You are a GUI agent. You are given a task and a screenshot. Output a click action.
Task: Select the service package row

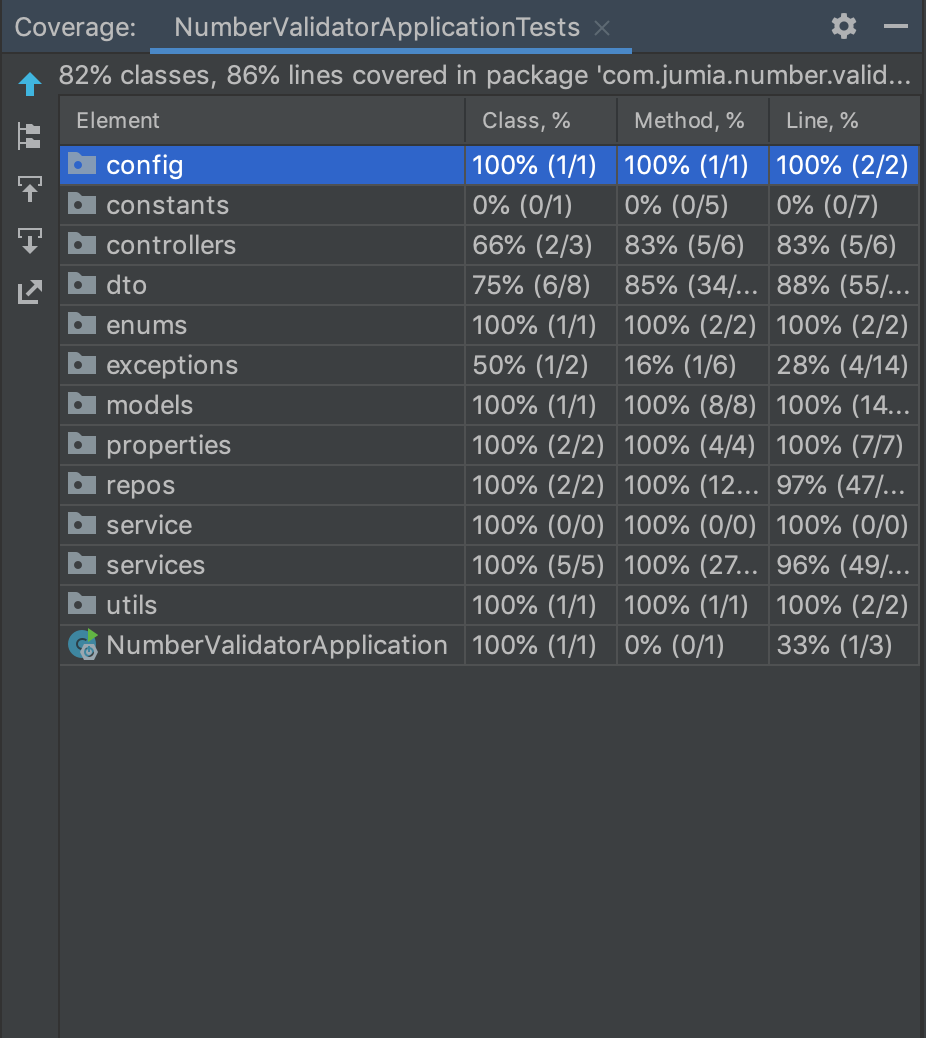[x=489, y=525]
